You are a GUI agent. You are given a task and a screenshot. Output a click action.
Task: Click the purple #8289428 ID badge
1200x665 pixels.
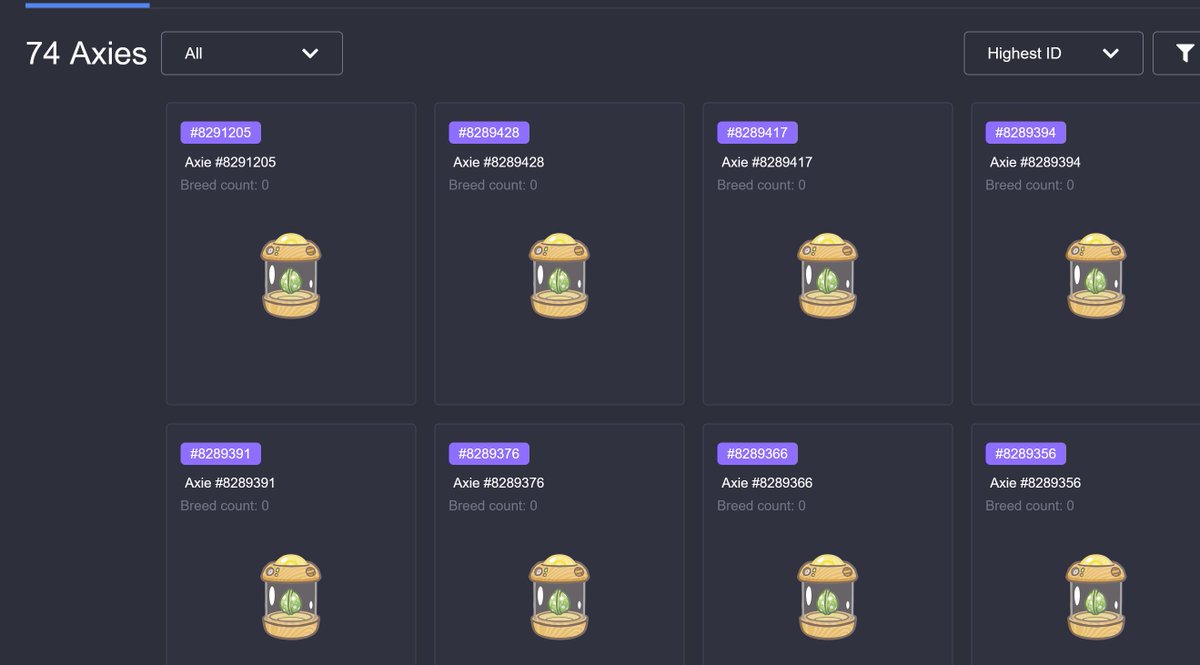pyautogui.click(x=489, y=133)
